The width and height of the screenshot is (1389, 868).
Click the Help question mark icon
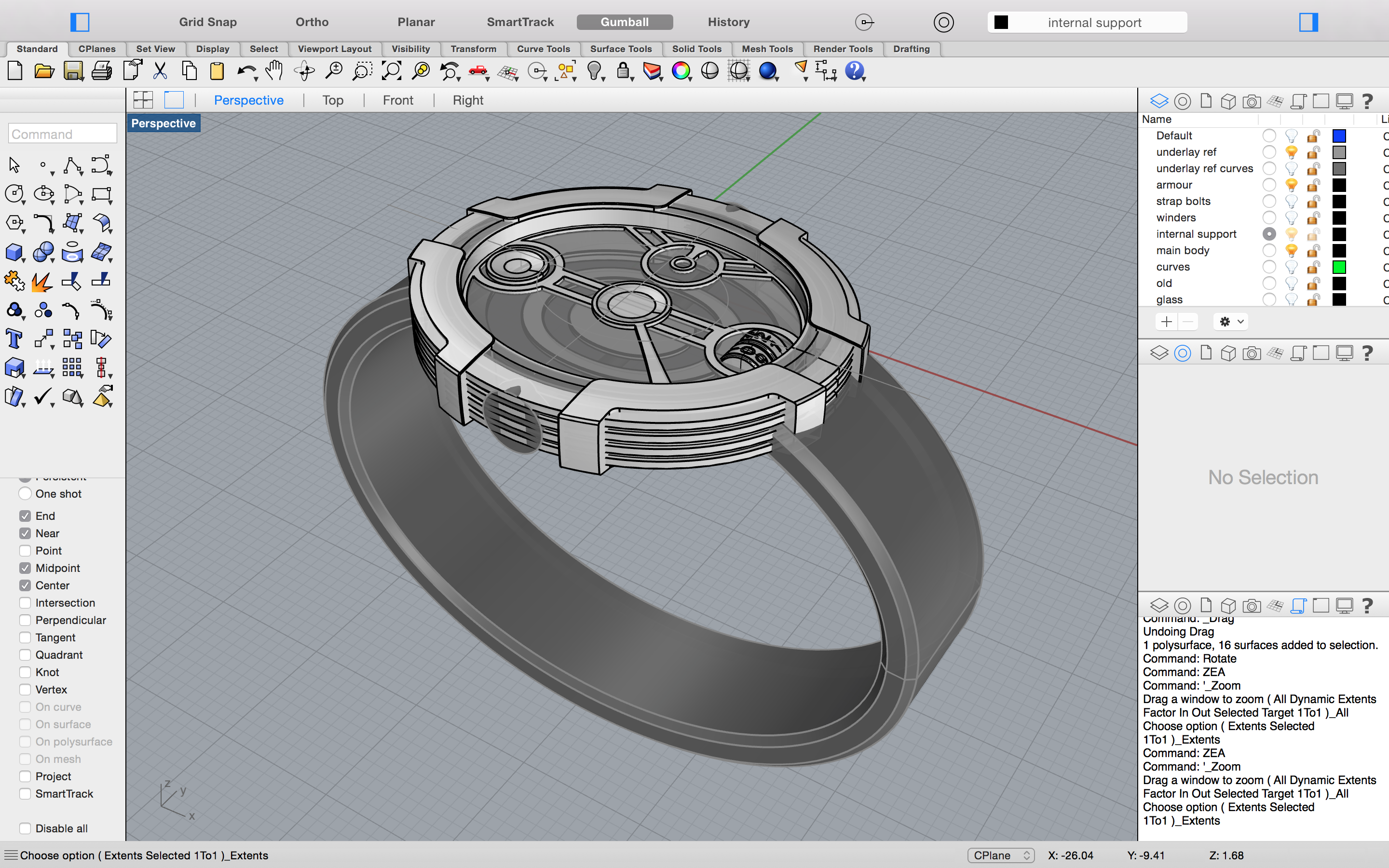[x=854, y=71]
